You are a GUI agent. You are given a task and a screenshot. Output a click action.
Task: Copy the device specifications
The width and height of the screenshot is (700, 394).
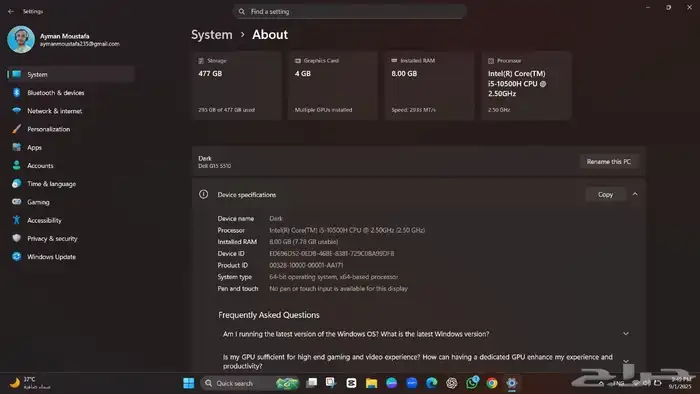point(605,195)
